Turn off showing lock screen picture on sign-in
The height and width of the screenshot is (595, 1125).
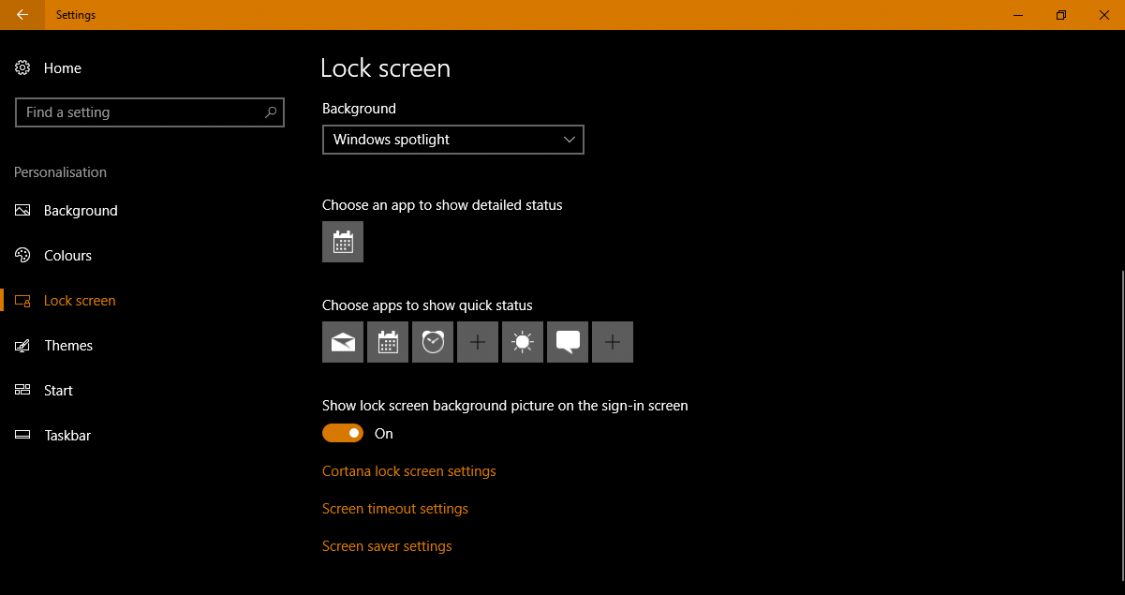coord(342,433)
